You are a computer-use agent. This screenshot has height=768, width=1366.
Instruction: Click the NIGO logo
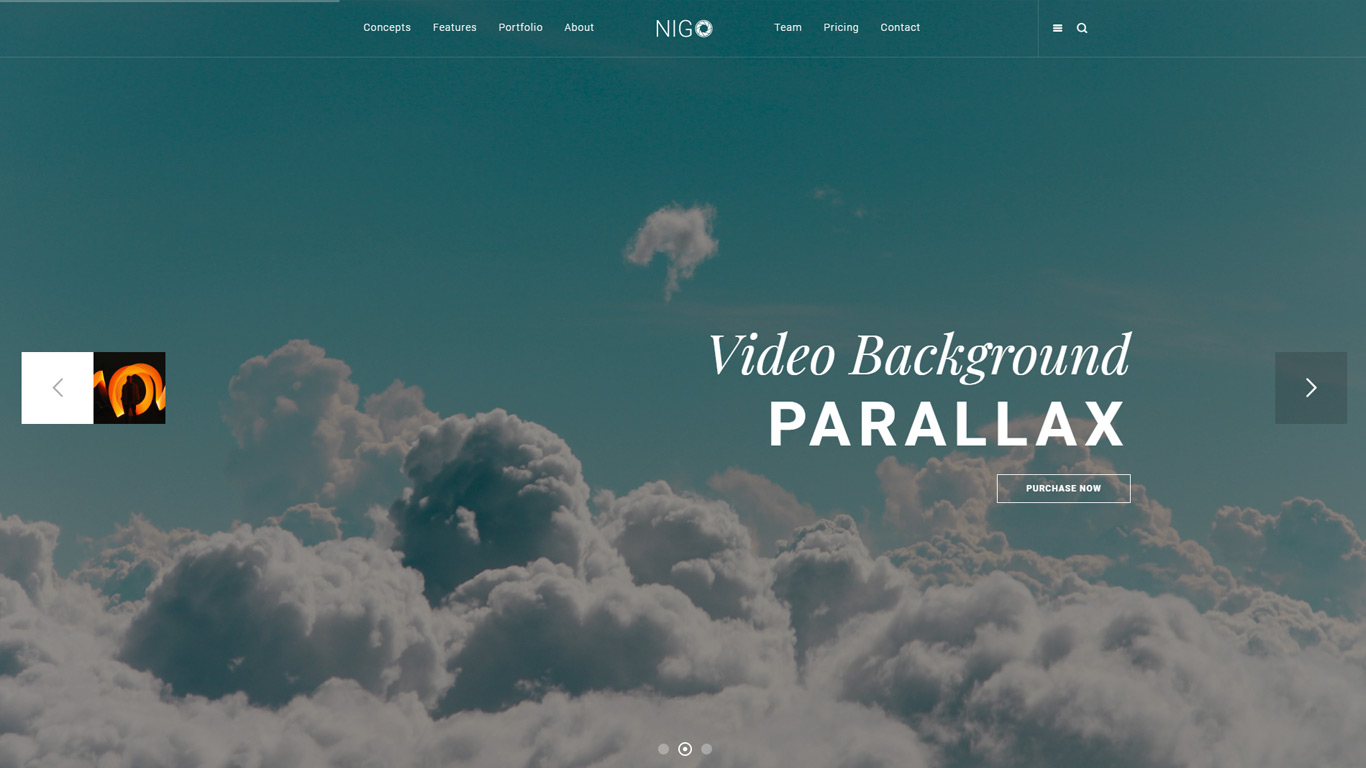pos(684,28)
